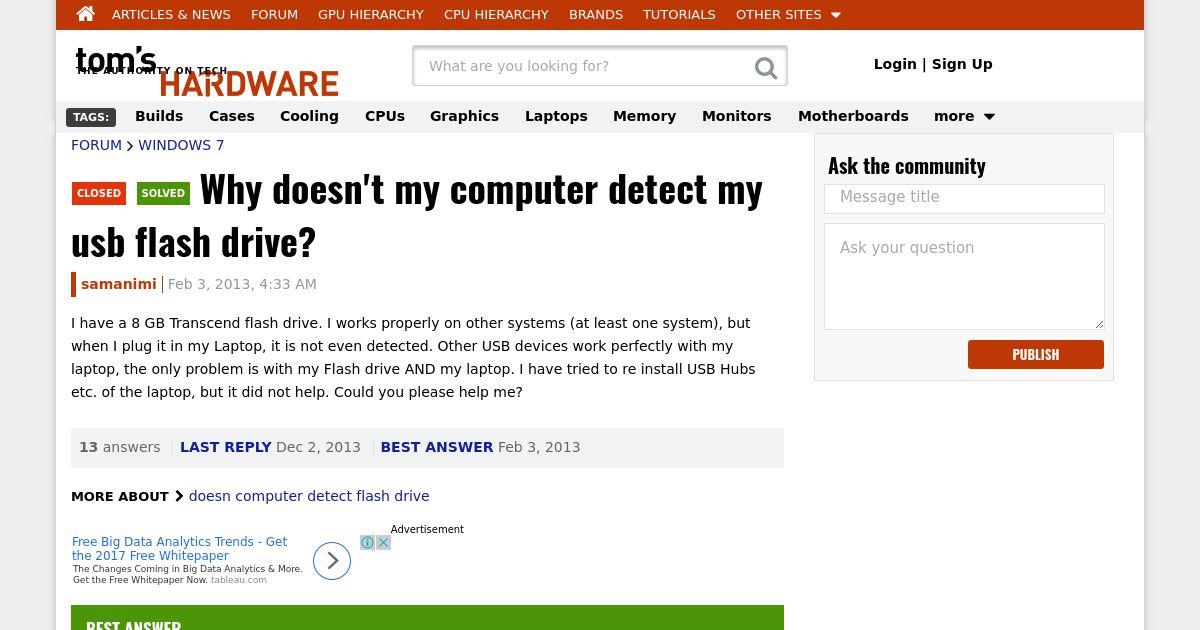Jump to the Best Answer link
Image resolution: width=1200 pixels, height=630 pixels.
437,447
